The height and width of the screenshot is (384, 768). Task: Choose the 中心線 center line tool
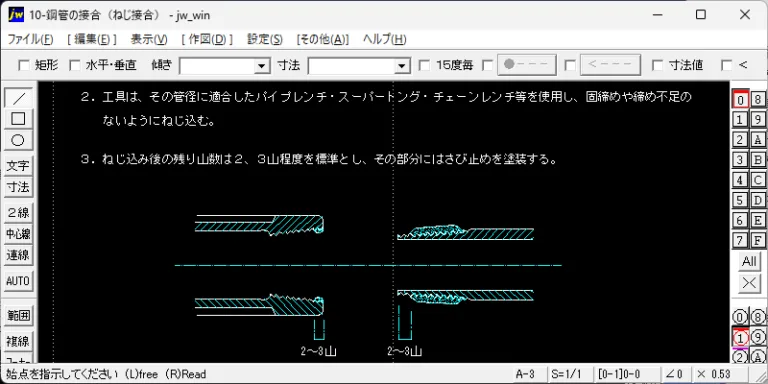tap(18, 234)
